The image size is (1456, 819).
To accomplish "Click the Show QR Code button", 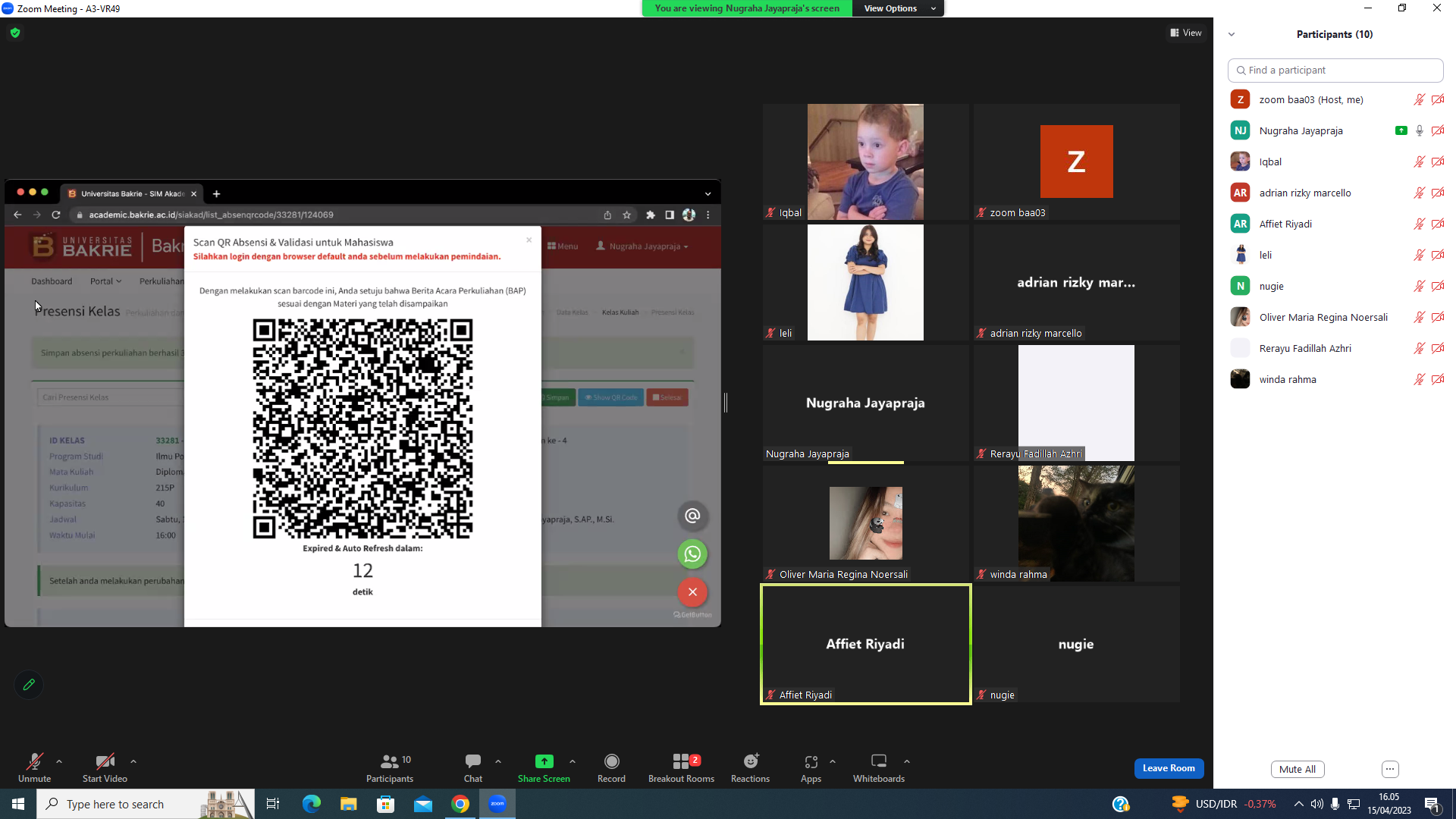I will tap(611, 397).
